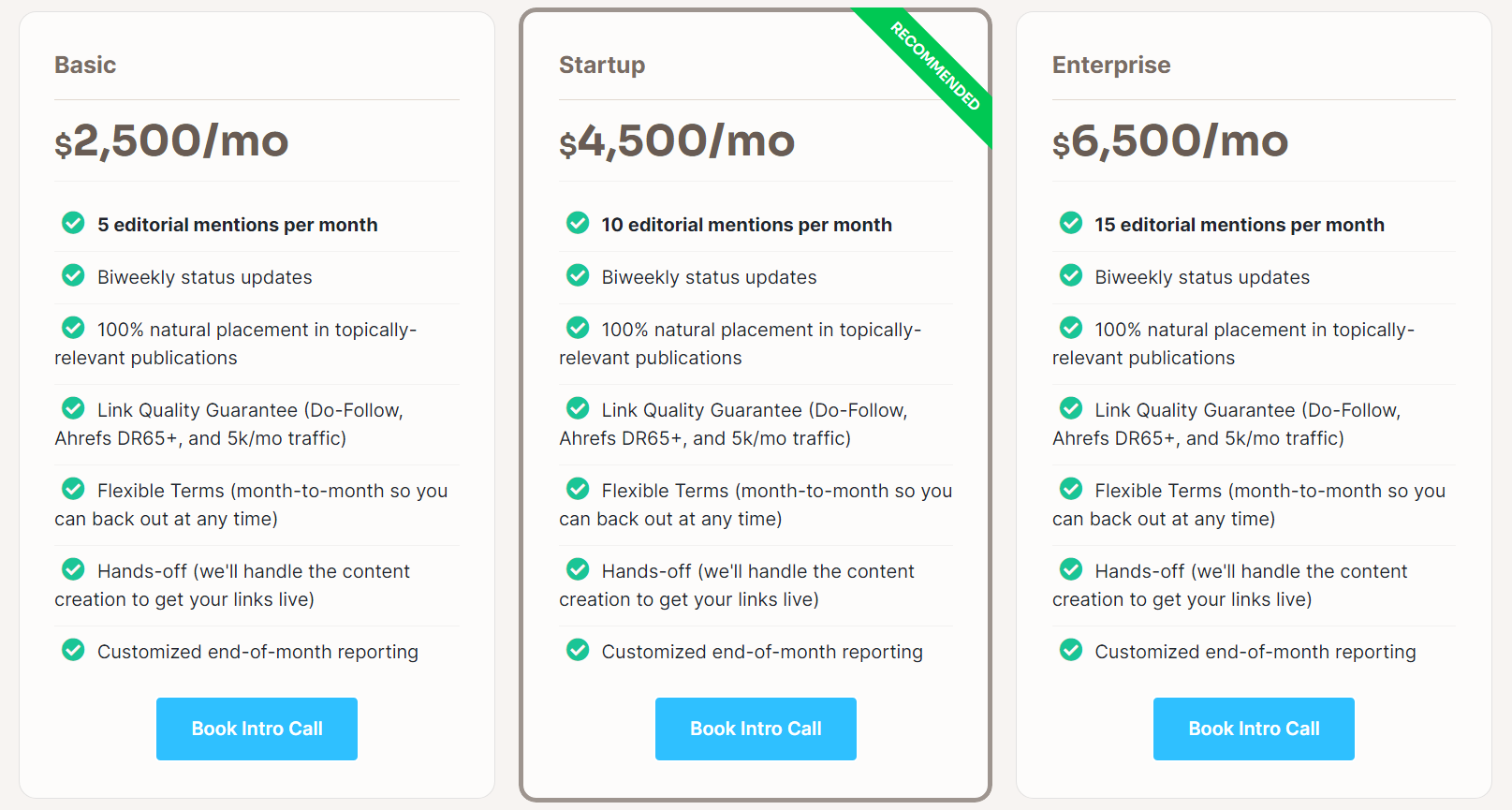This screenshot has width=1512, height=810.
Task: Click the checkmark beside Basic's customized end-of-month reporting
Action: pyautogui.click(x=73, y=650)
